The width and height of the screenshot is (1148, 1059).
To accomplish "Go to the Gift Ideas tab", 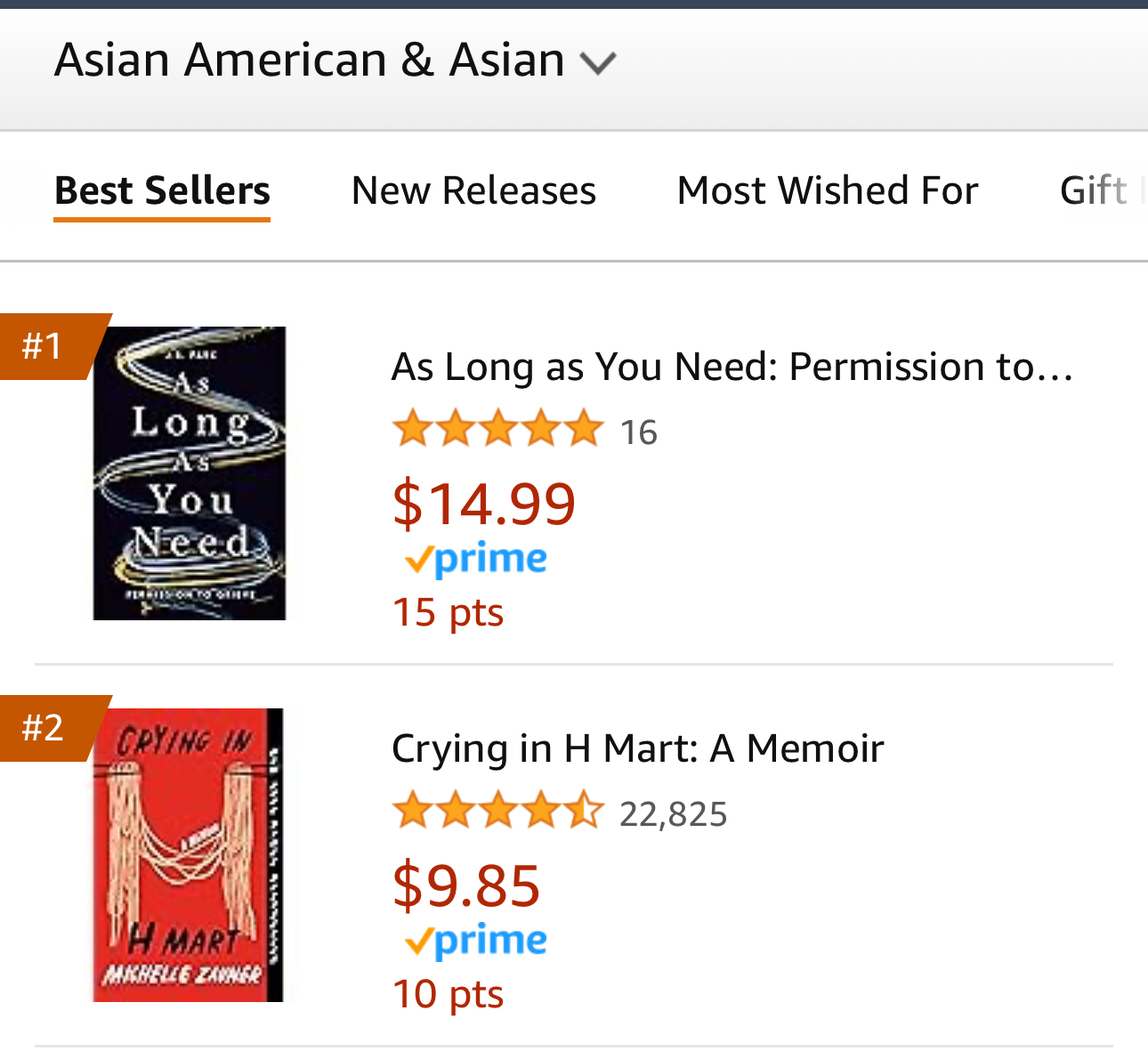I will click(x=1100, y=190).
